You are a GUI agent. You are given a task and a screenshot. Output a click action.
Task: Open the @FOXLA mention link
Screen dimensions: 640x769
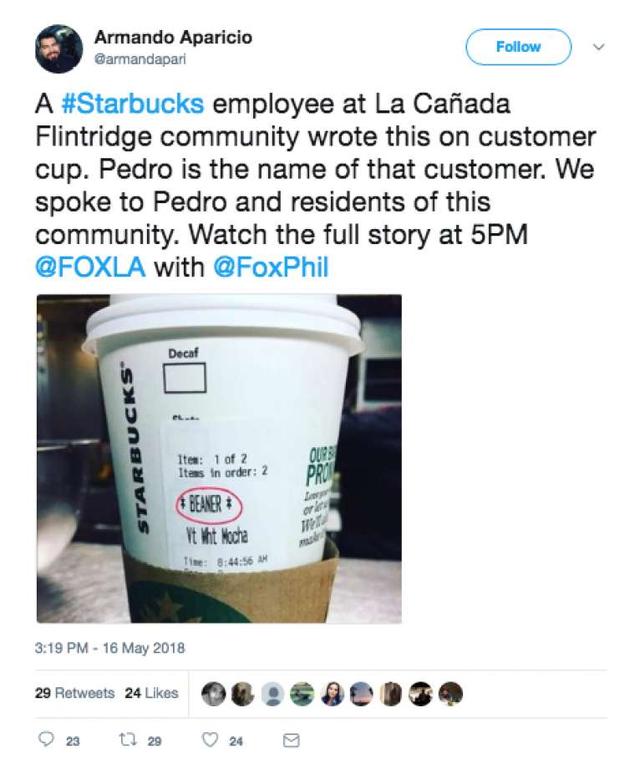tap(90, 267)
